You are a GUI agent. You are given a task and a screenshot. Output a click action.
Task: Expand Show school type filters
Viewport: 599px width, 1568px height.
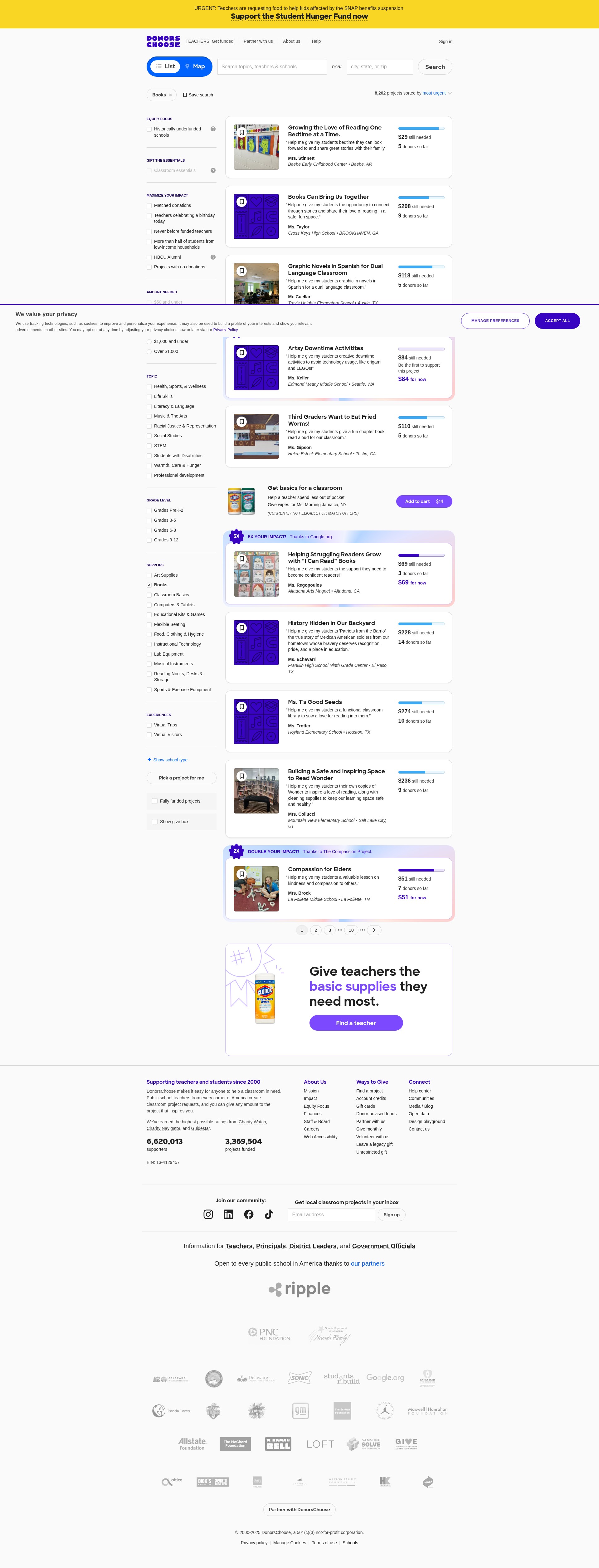(x=168, y=760)
